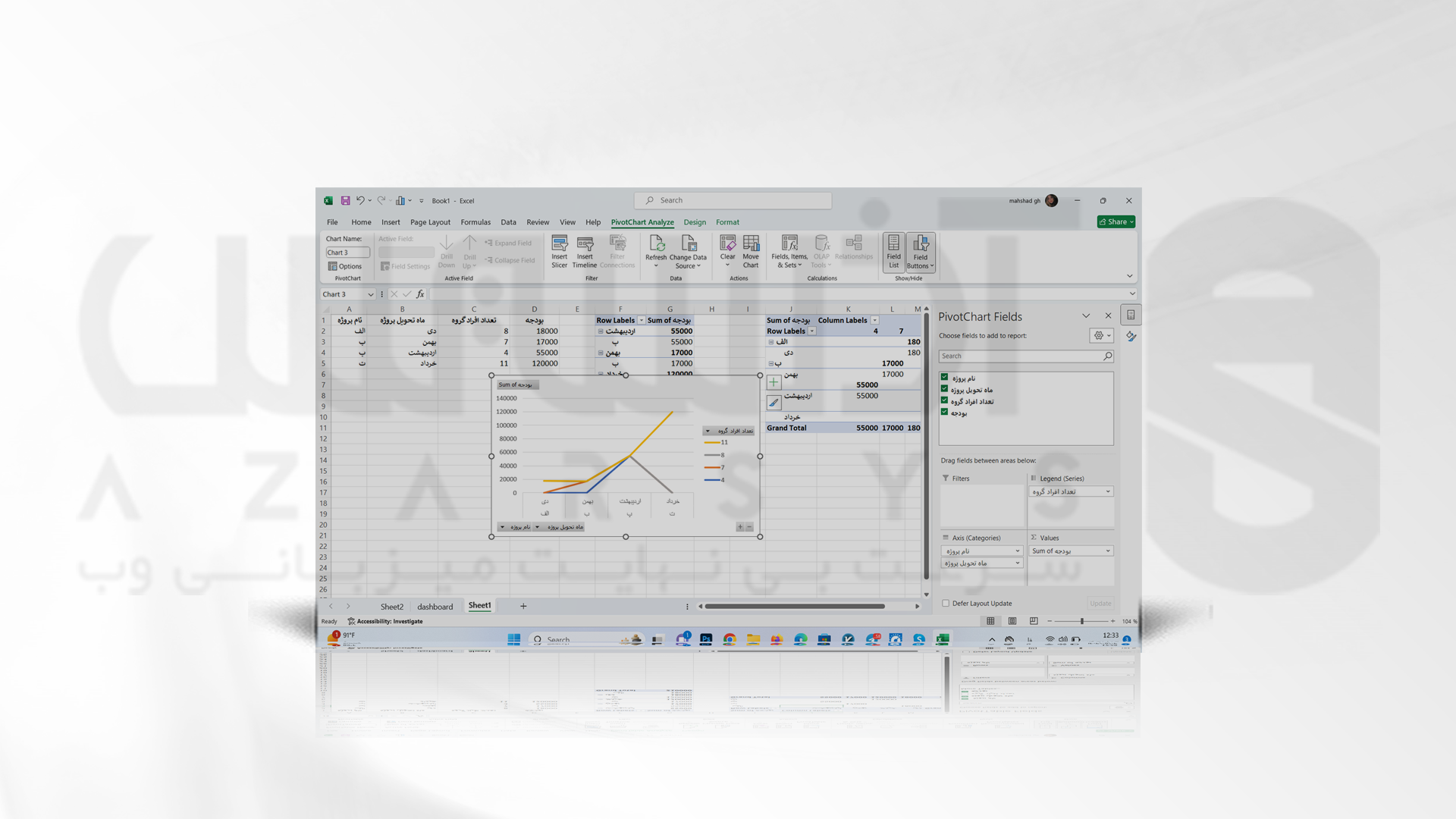Select the Design ribbon tab
Viewport: 1456px width, 819px height.
click(x=693, y=222)
